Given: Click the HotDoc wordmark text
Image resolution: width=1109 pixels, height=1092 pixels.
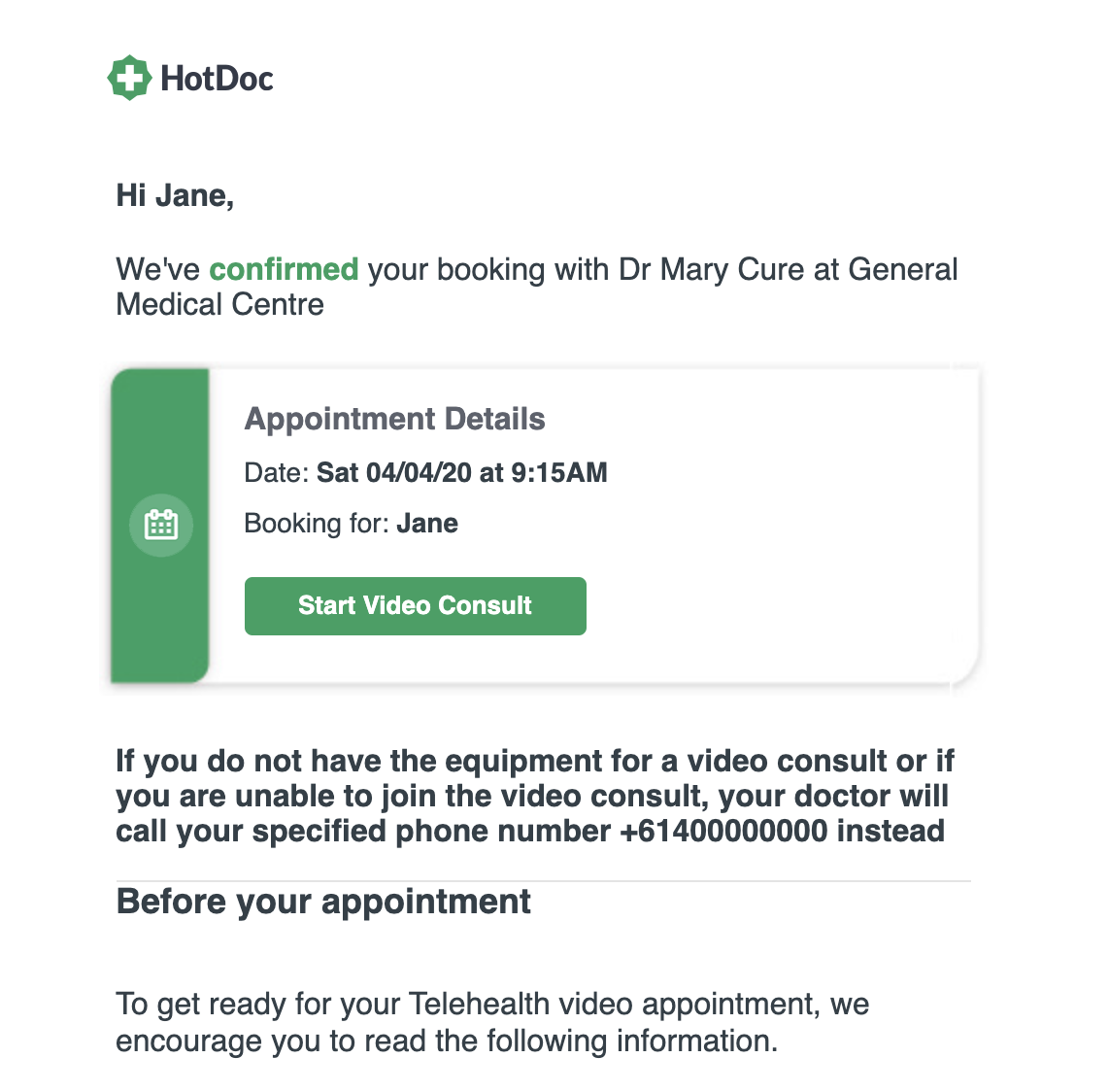Looking at the screenshot, I should click(217, 78).
